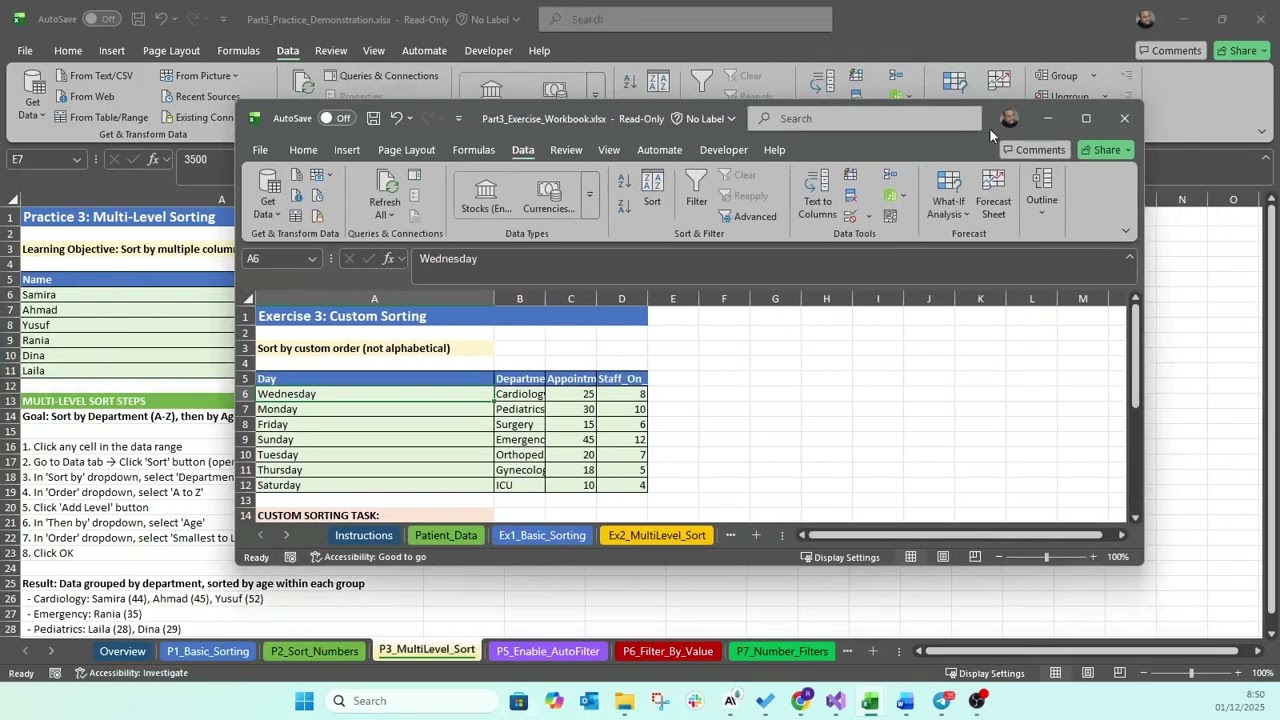Select Staff_On column header cell
The image size is (1280, 720).
(x=621, y=379)
